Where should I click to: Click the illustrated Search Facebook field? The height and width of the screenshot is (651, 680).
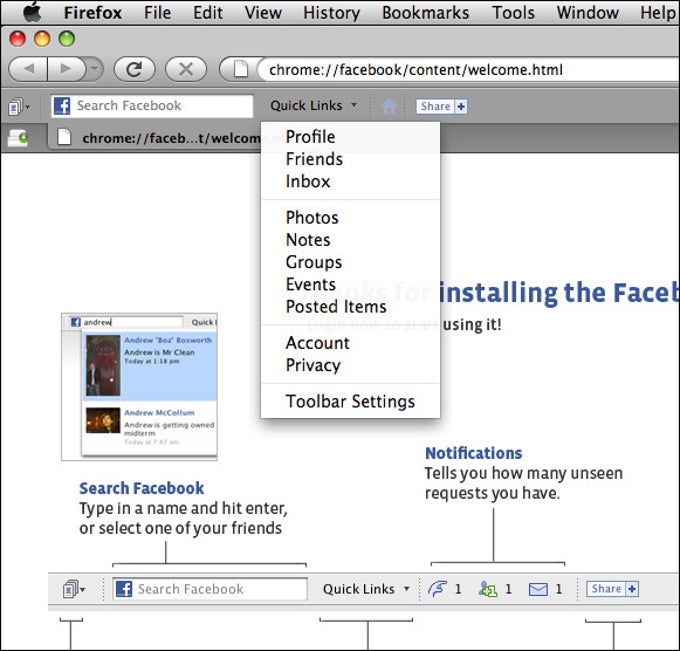pyautogui.click(x=210, y=589)
